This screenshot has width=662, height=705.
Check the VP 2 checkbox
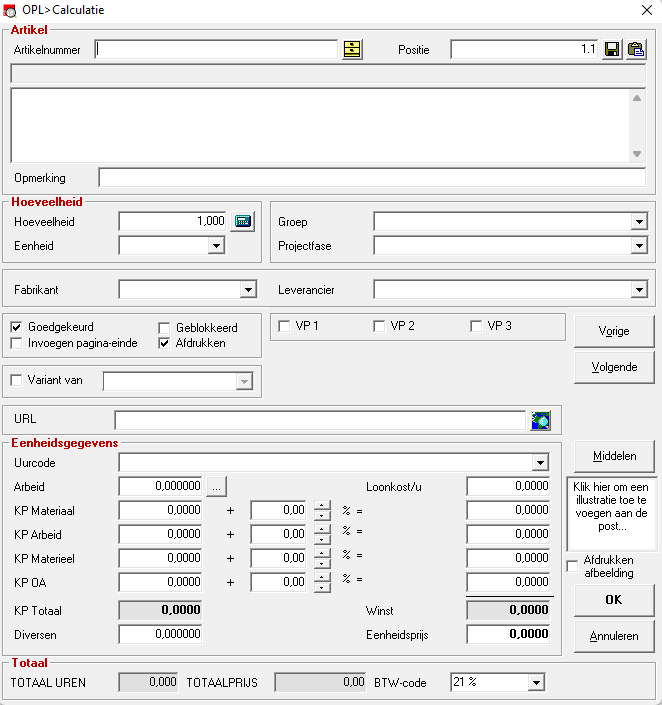coord(379,326)
